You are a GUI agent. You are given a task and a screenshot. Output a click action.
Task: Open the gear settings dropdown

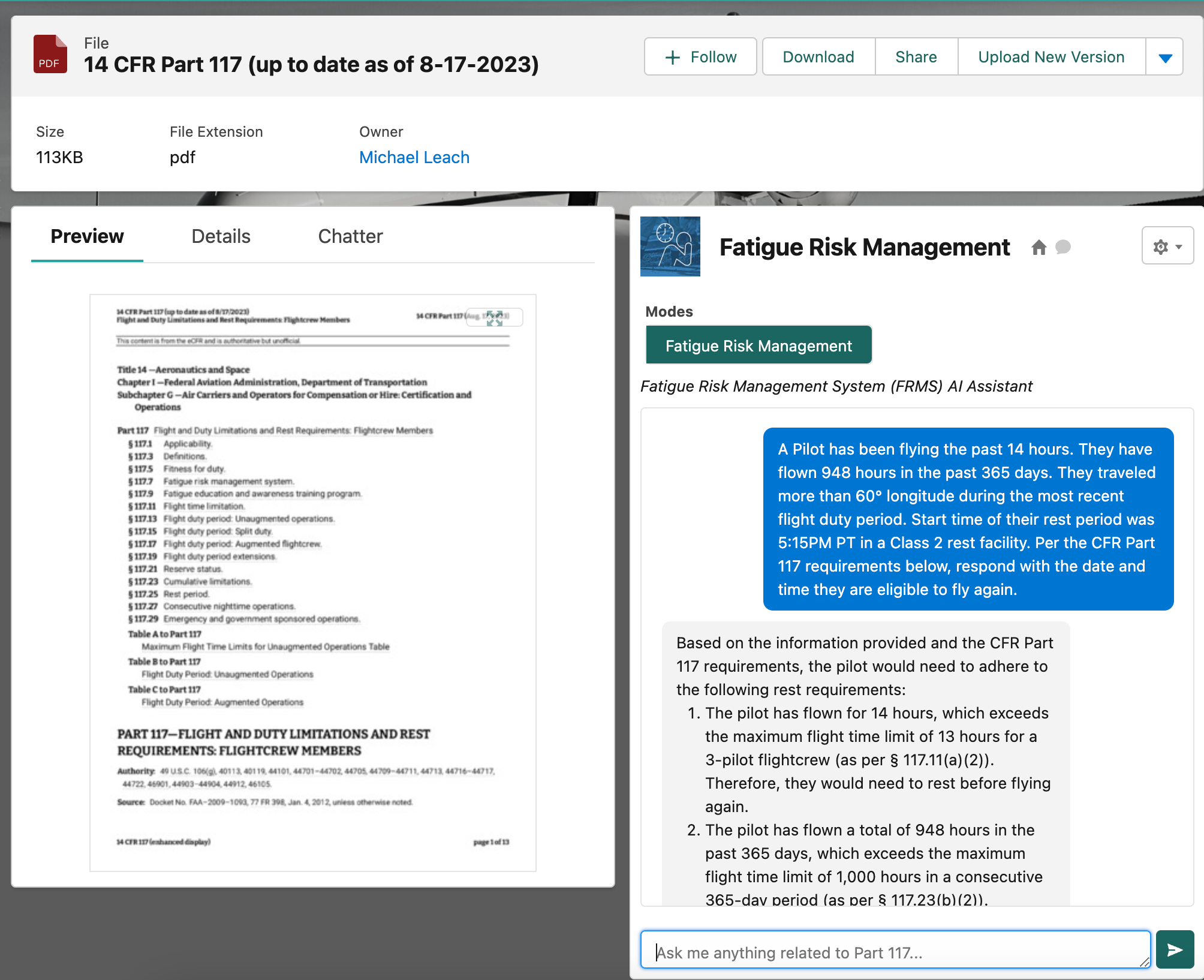[1167, 246]
